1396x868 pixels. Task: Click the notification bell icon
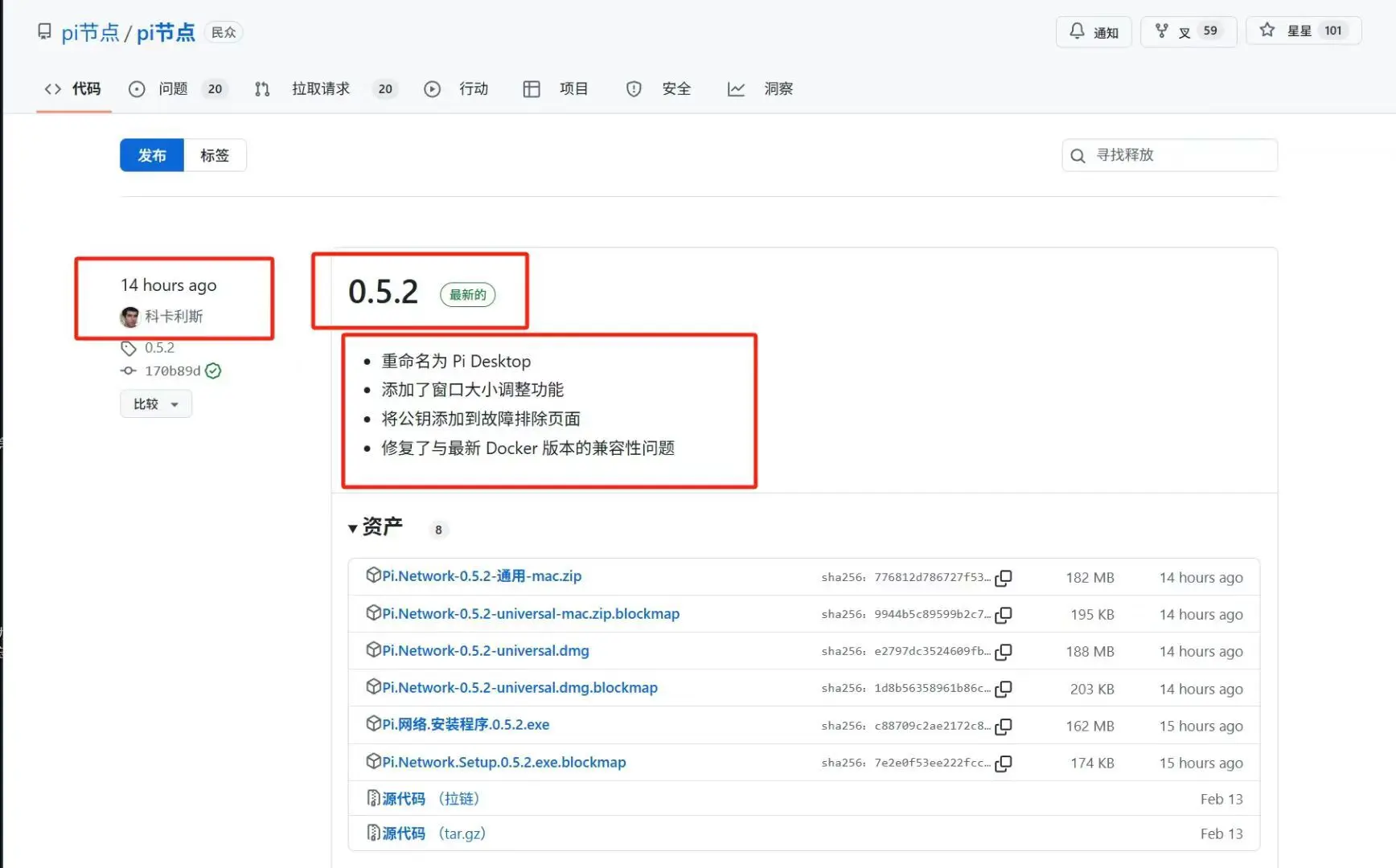[x=1077, y=31]
